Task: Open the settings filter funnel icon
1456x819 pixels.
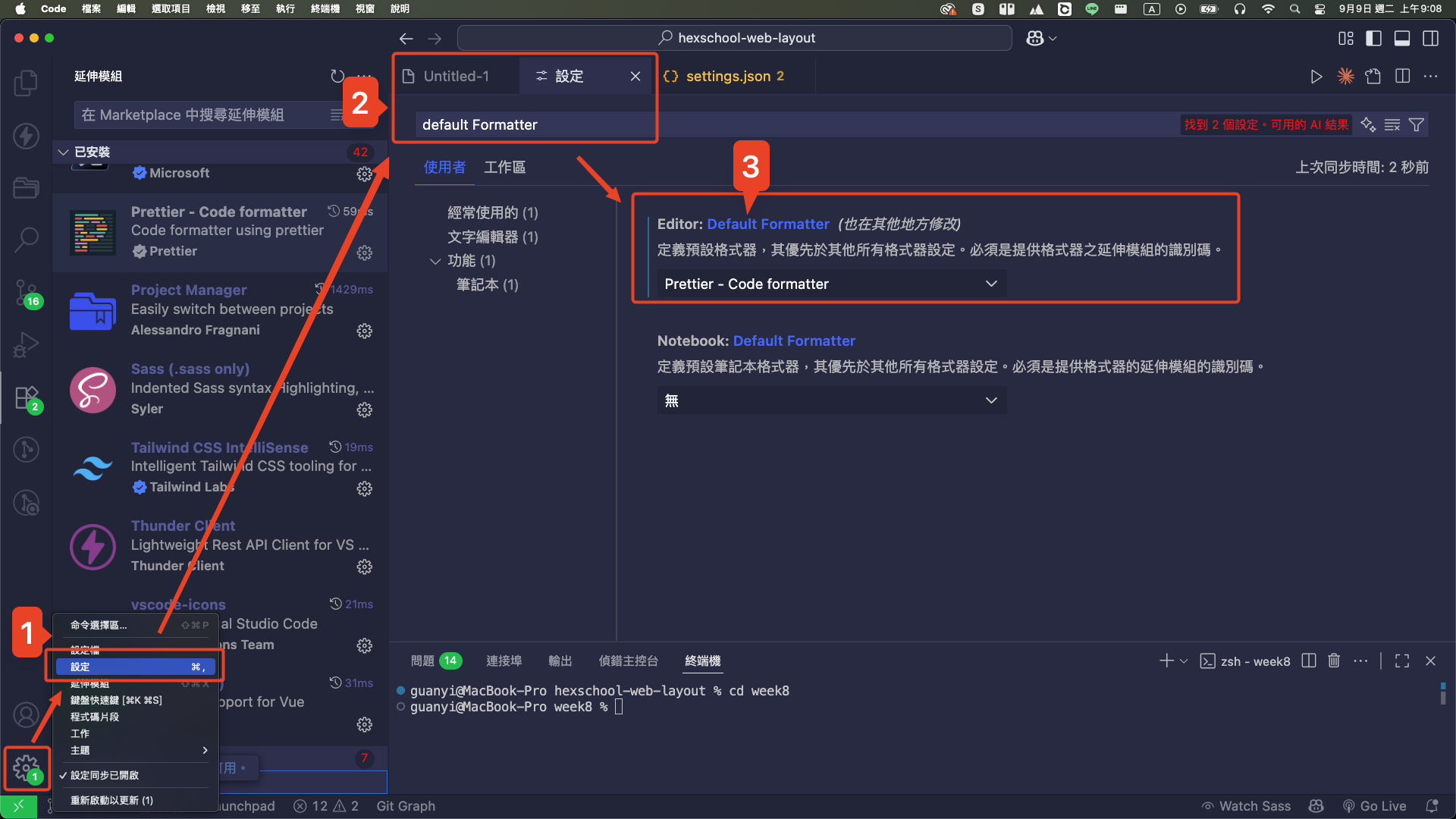Action: [x=1416, y=124]
